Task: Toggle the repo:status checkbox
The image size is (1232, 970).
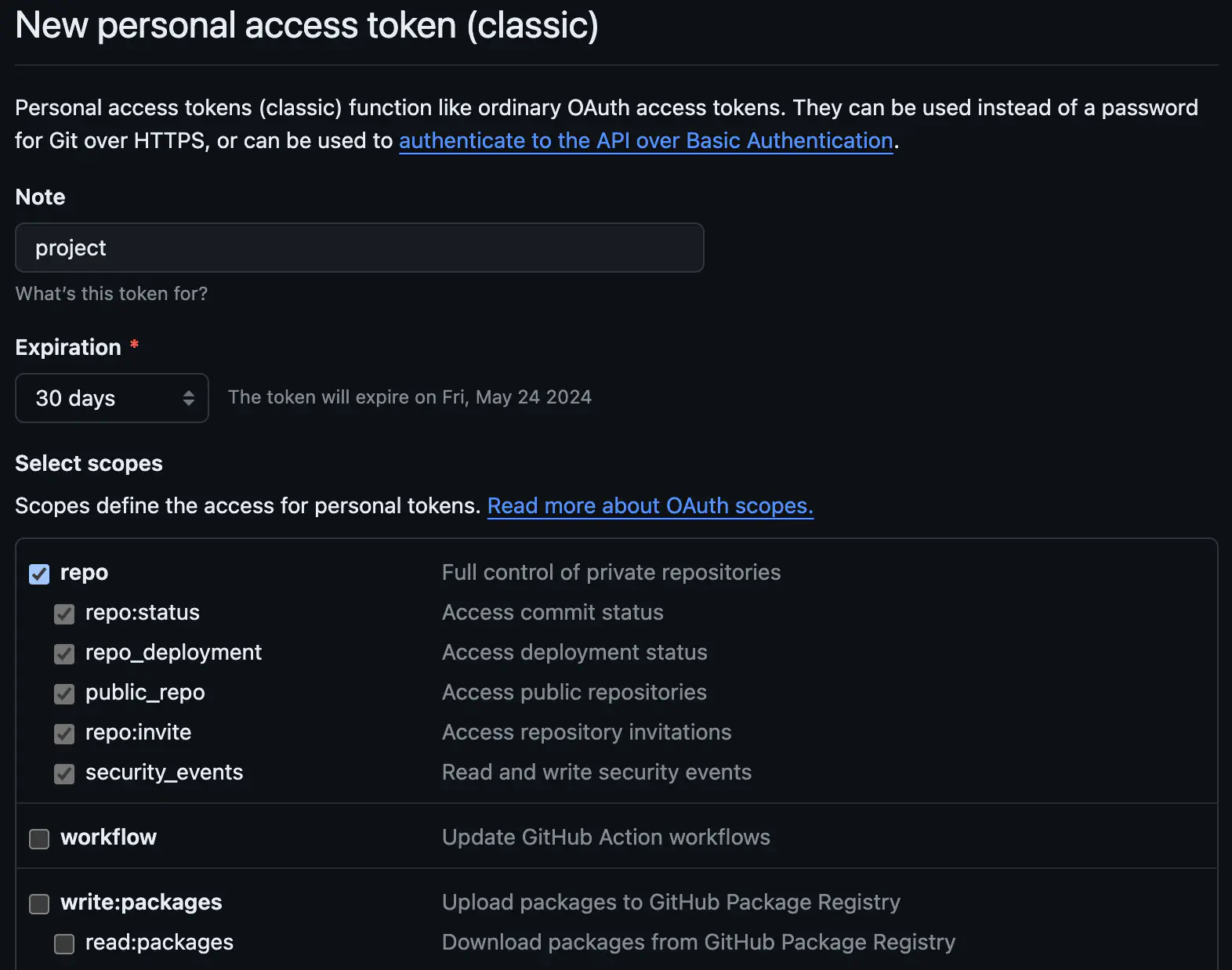Action: pyautogui.click(x=63, y=614)
